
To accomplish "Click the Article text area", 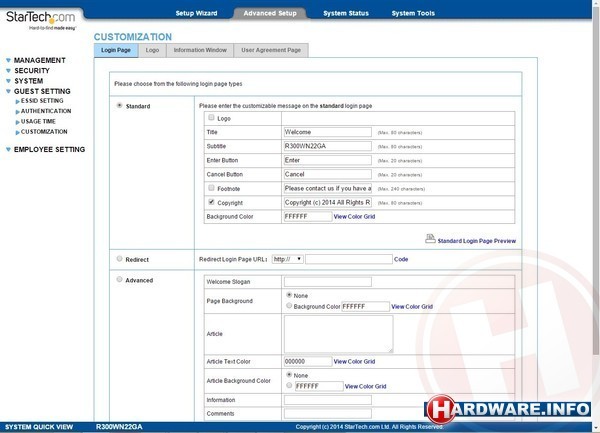I will coord(338,334).
